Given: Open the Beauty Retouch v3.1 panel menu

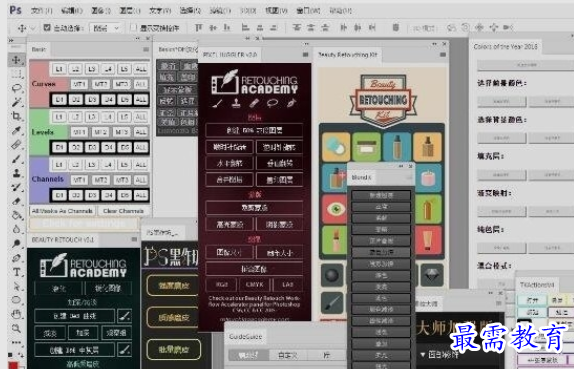Looking at the screenshot, I should coord(134,239).
